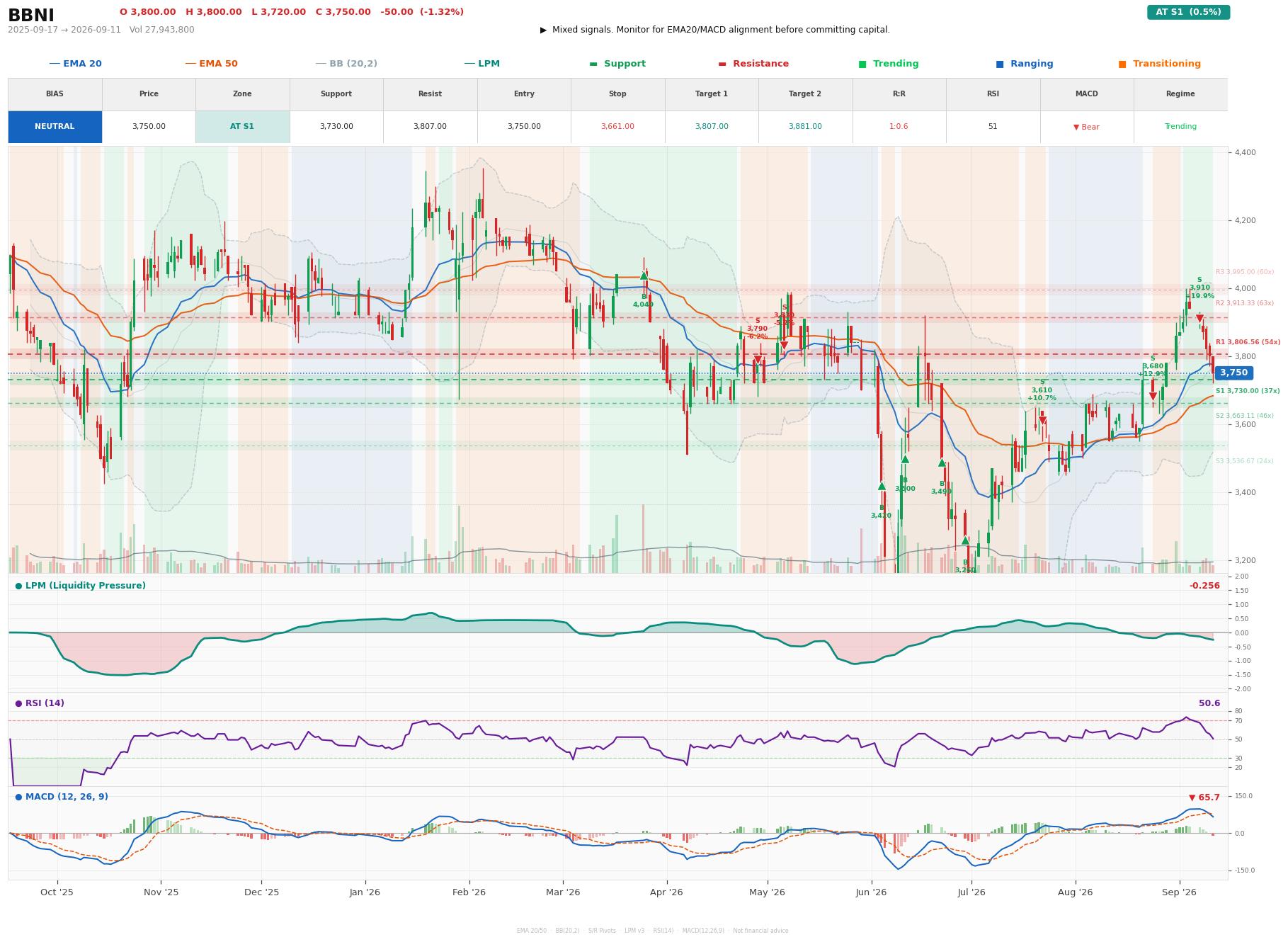The image size is (1288, 942).
Task: Select the EMA 20 legend entry
Action: click(x=76, y=64)
